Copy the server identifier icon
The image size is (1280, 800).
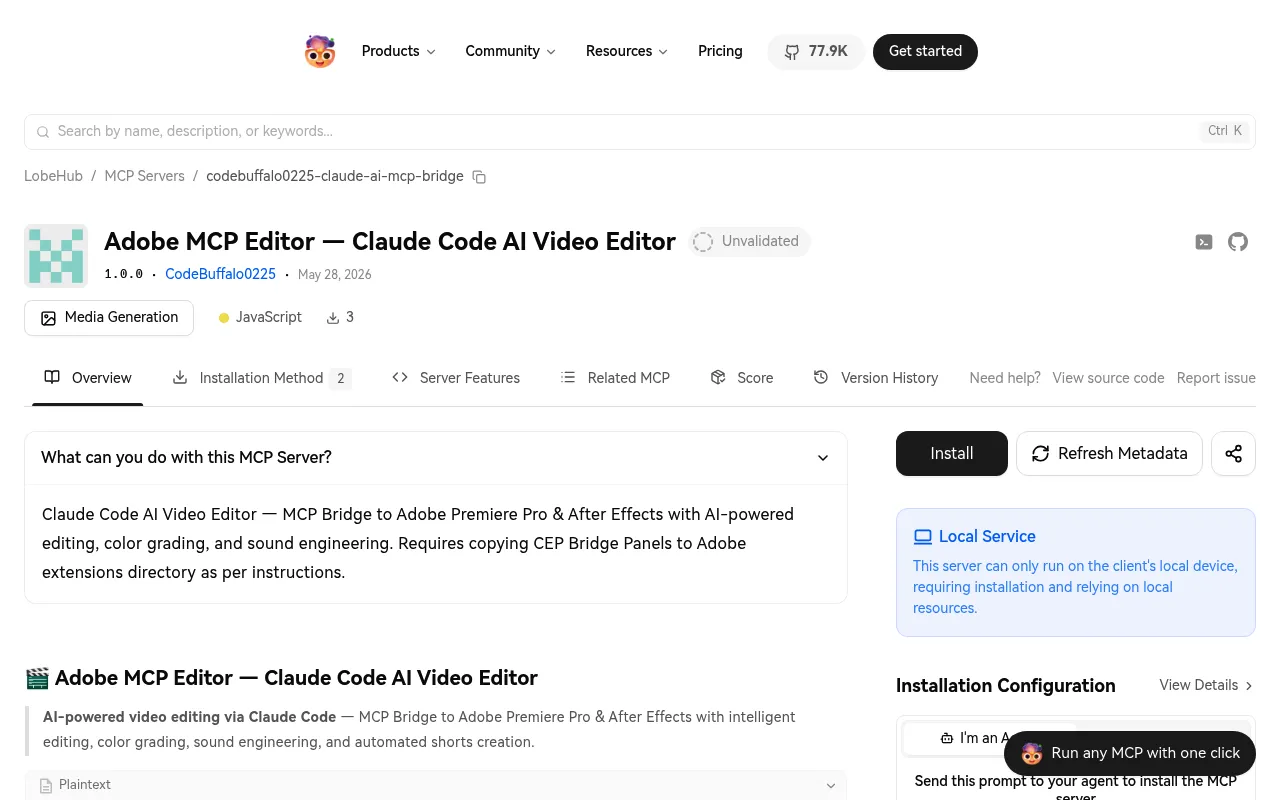click(479, 177)
